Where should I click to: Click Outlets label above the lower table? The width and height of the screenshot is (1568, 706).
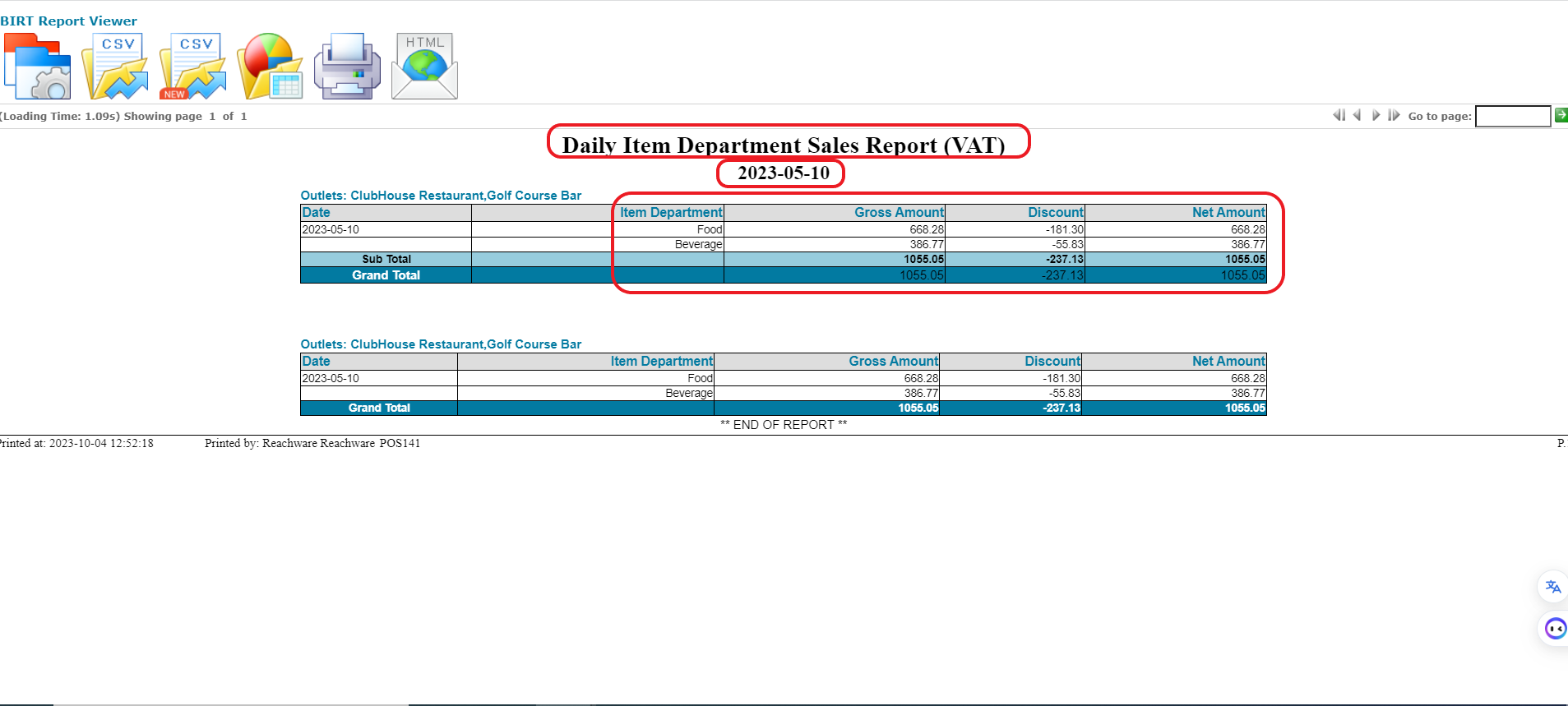pos(441,344)
